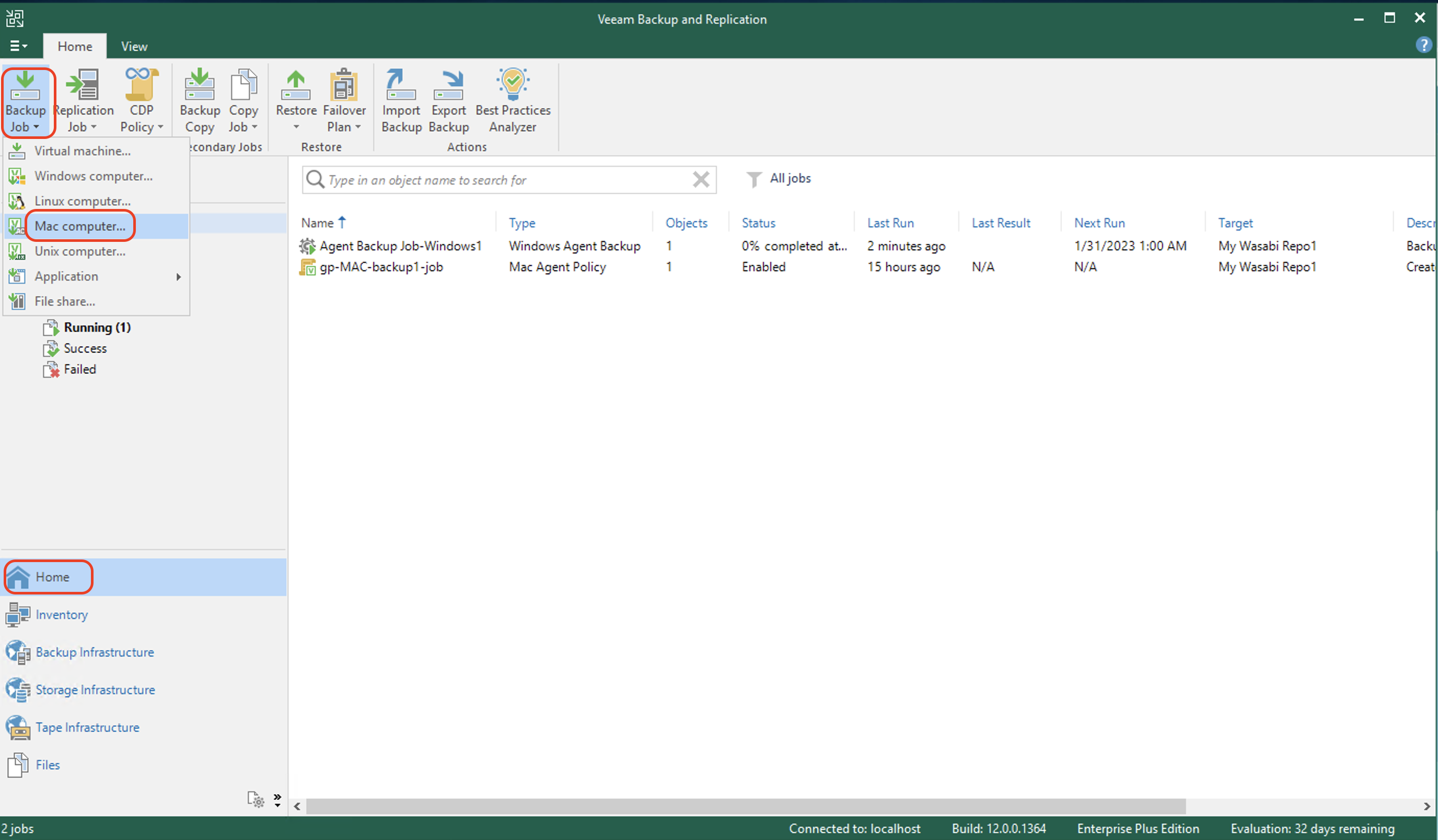Launch the Best Practices Analyzer
This screenshot has height=840, width=1438.
(513, 102)
